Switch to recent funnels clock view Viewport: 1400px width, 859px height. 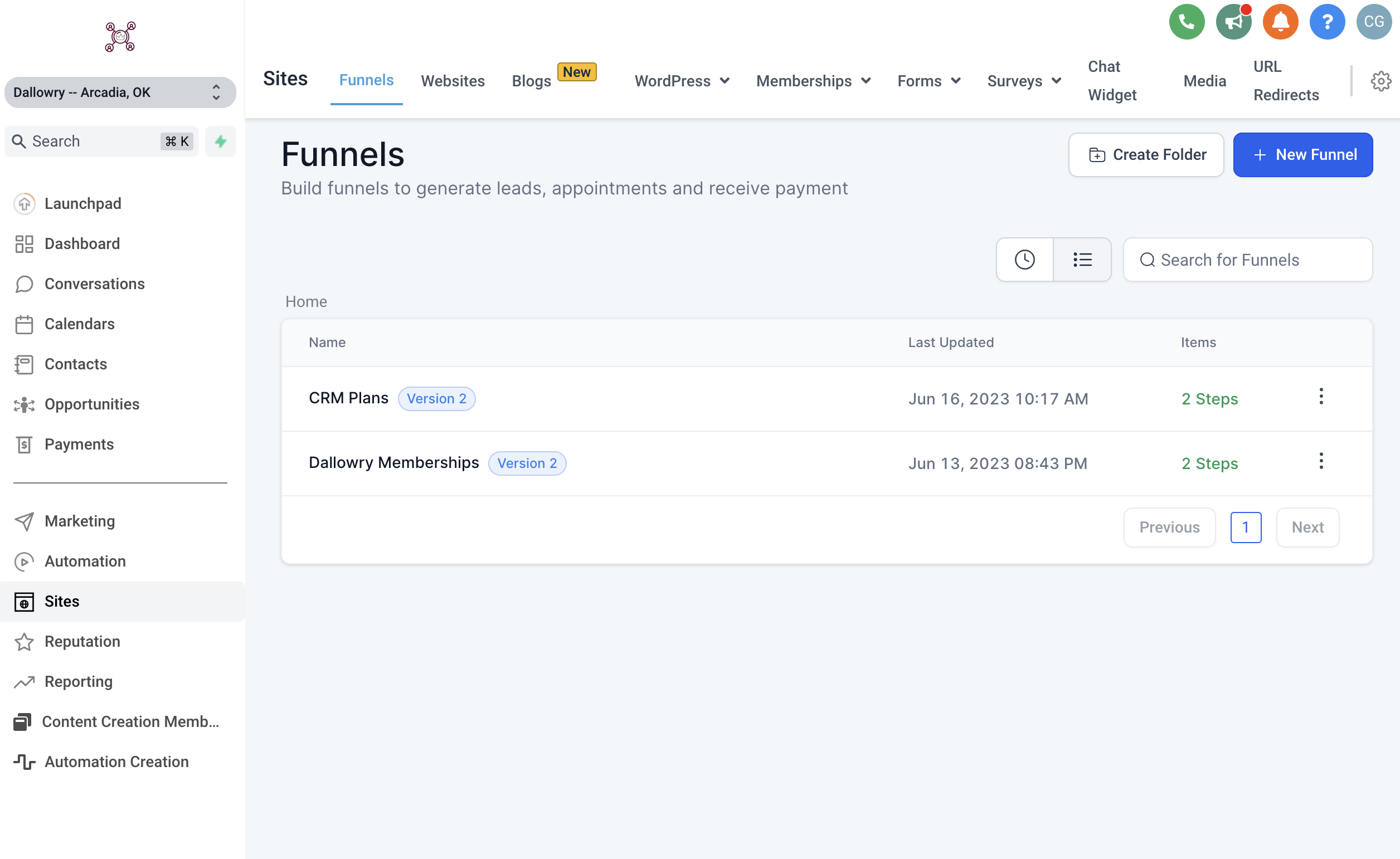pos(1024,260)
